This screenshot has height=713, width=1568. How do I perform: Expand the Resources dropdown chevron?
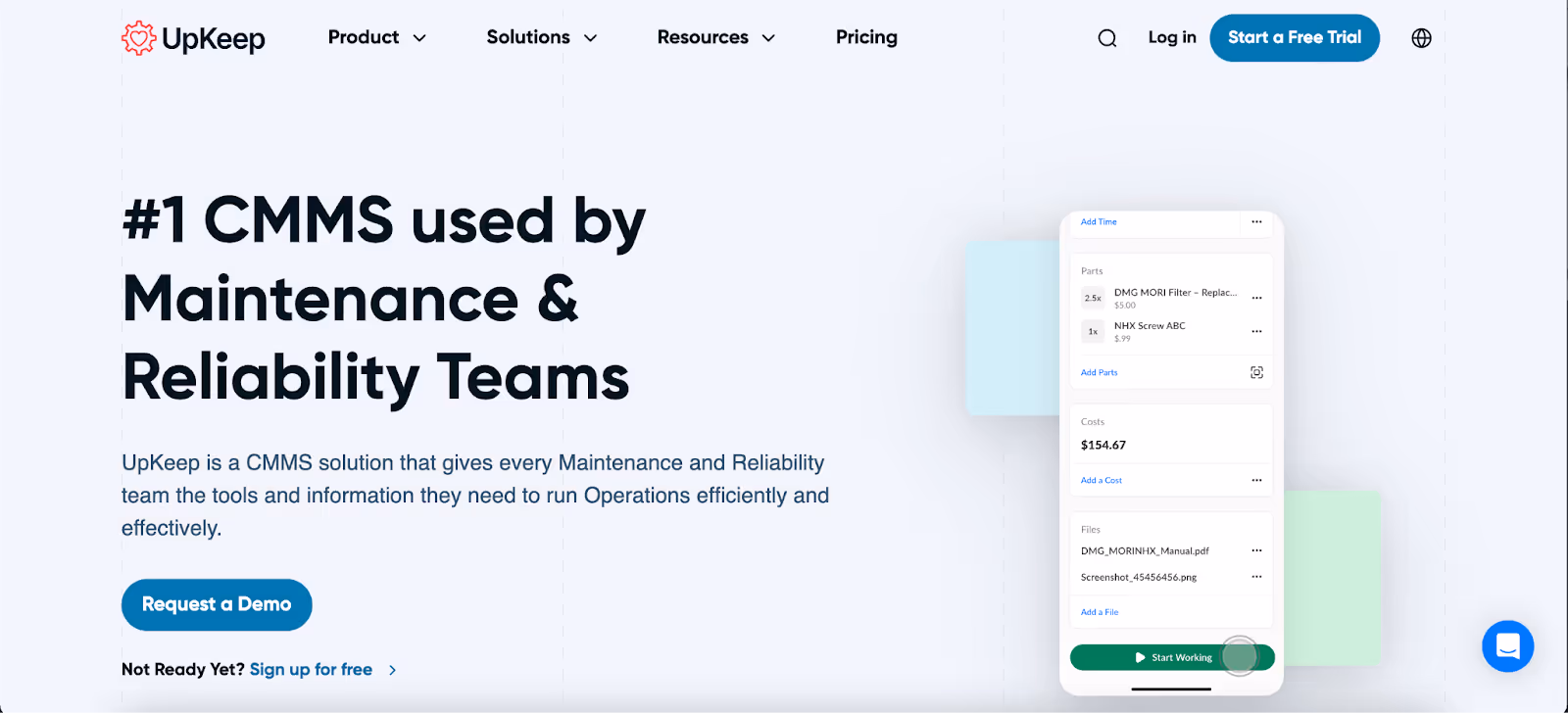point(768,38)
